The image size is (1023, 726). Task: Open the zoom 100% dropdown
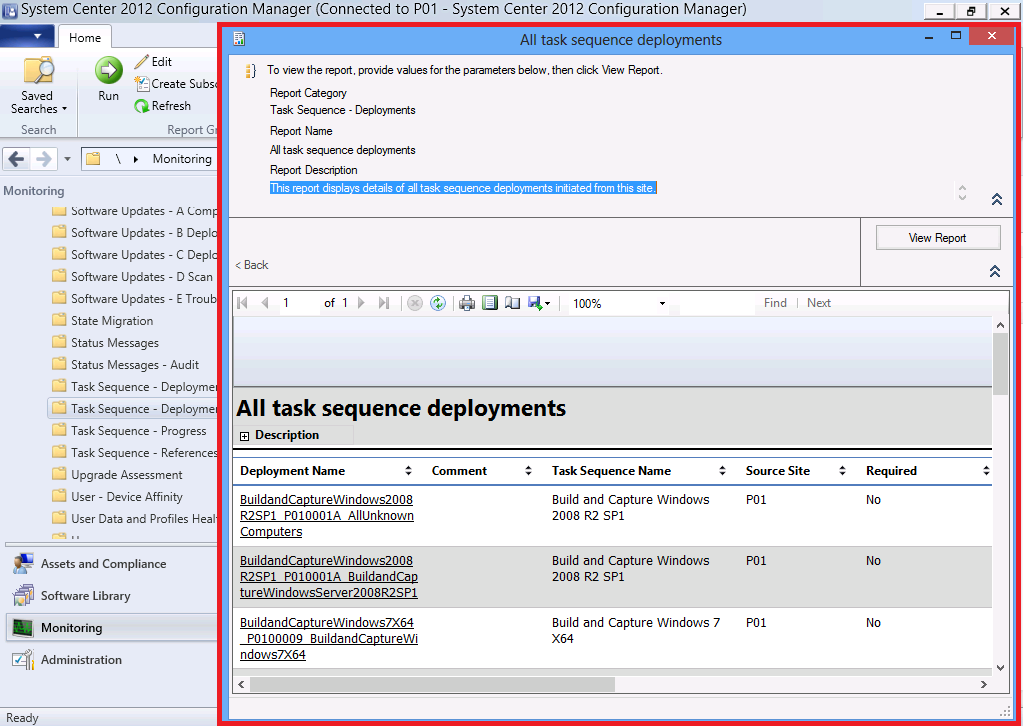click(x=662, y=303)
